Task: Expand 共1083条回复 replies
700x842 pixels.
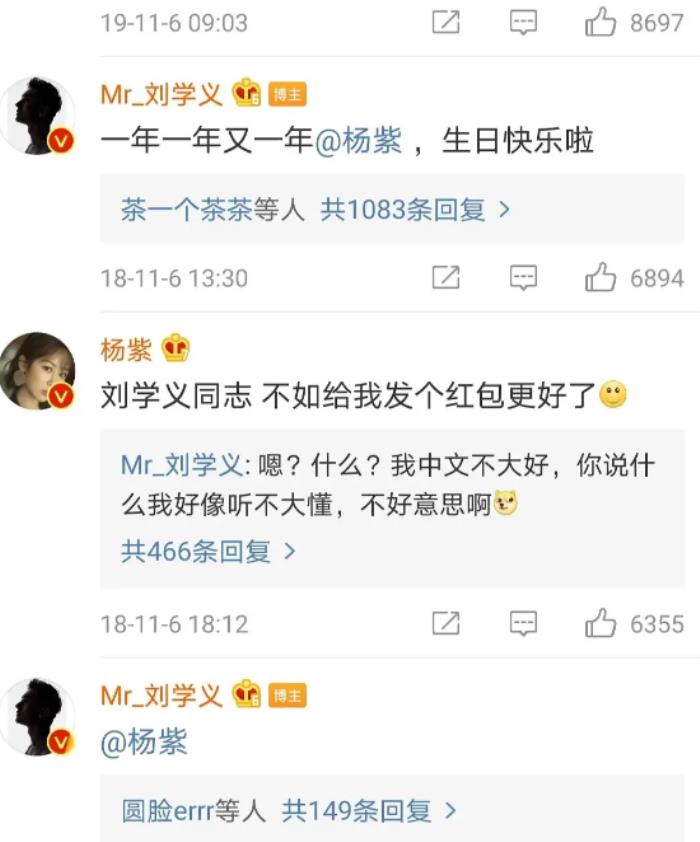Action: point(415,209)
